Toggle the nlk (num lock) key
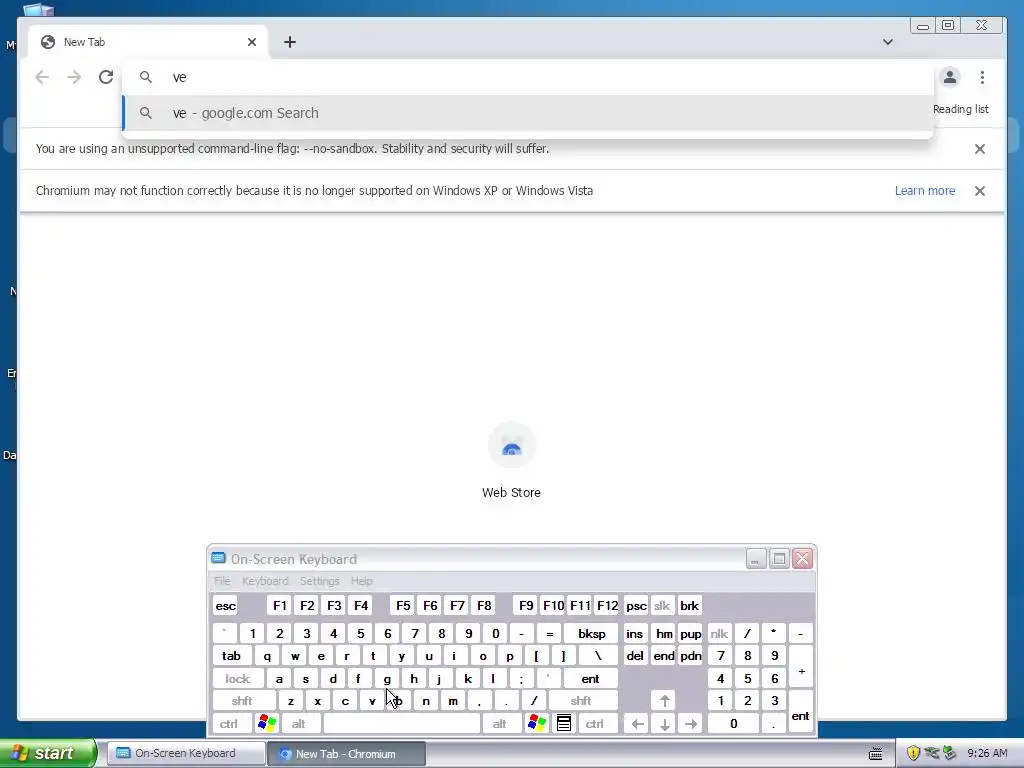This screenshot has width=1024, height=768. coord(719,633)
